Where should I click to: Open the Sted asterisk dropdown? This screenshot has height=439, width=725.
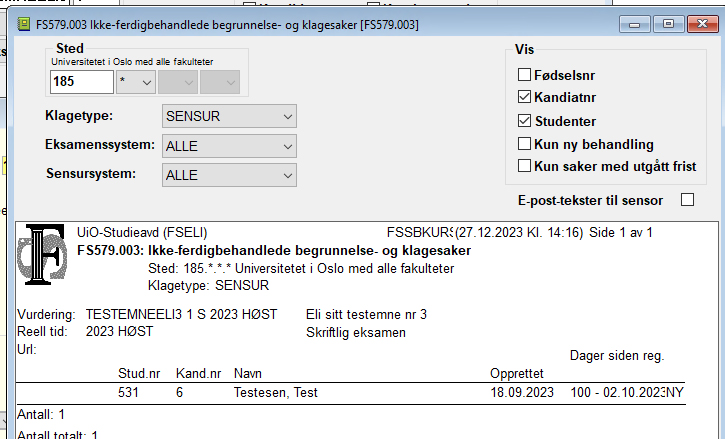coord(136,82)
